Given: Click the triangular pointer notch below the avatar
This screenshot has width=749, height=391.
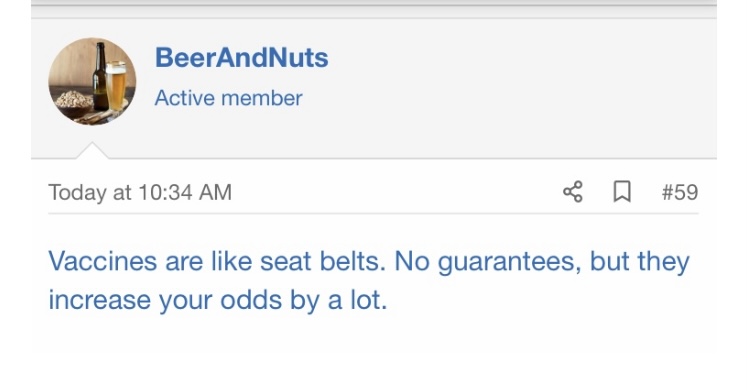Looking at the screenshot, I should coord(92,150).
